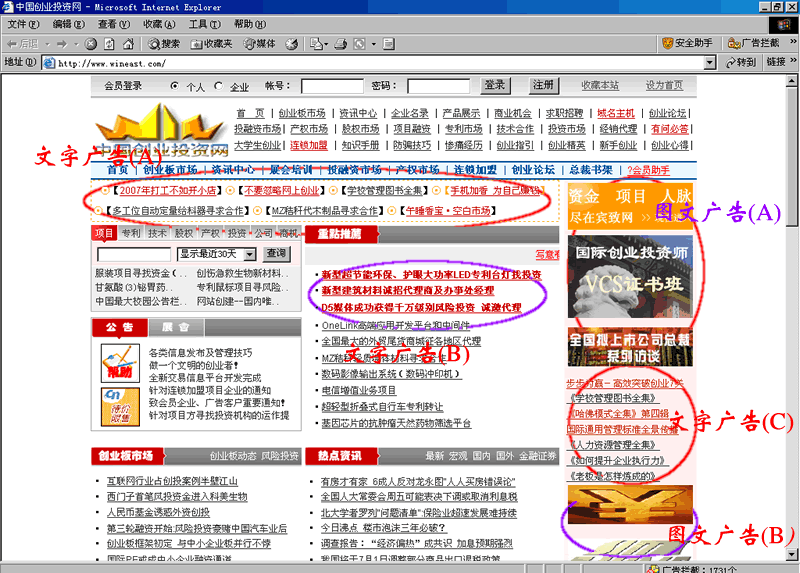Go to the Home page icon
Image resolution: width=800 pixels, height=573 pixels.
click(x=128, y=44)
